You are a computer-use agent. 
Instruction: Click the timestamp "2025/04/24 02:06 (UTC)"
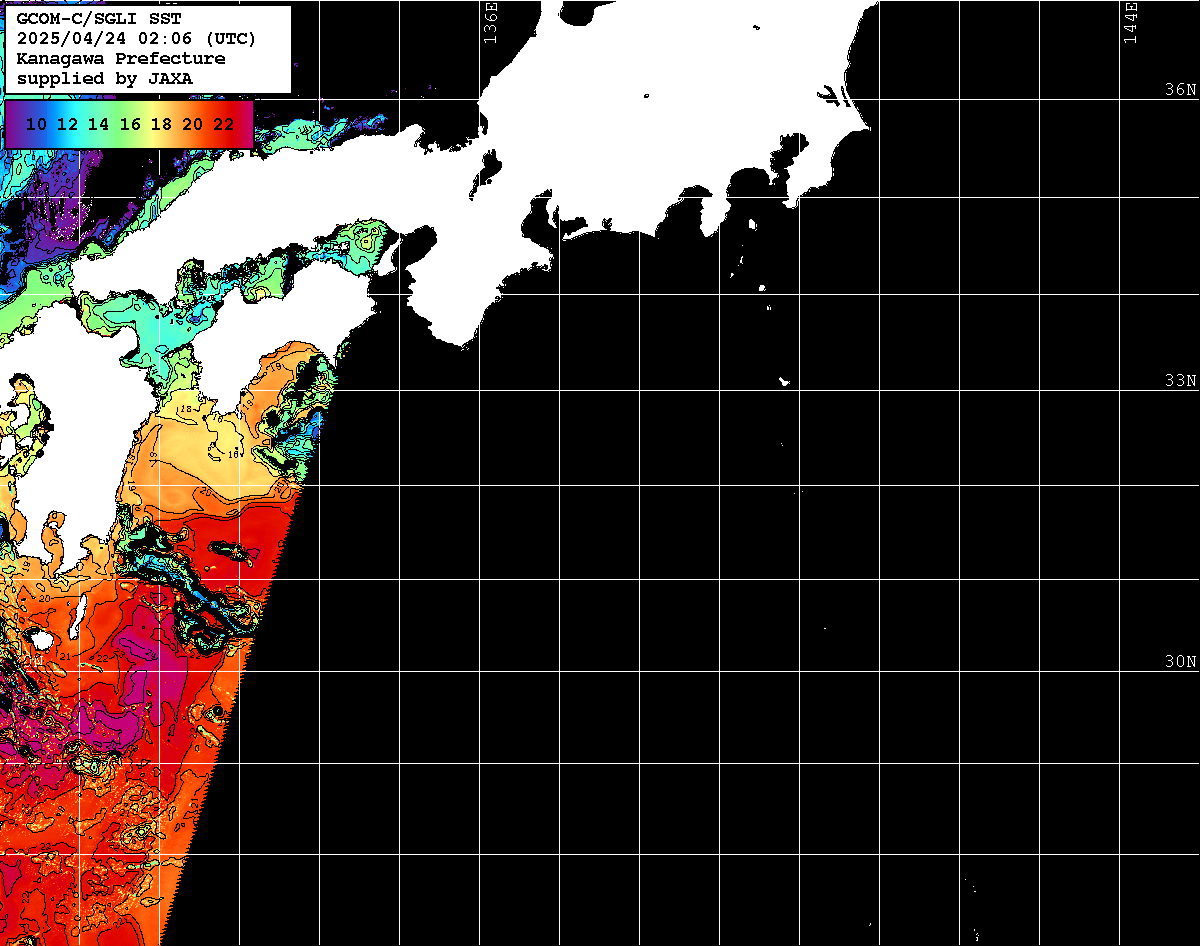click(x=136, y=39)
